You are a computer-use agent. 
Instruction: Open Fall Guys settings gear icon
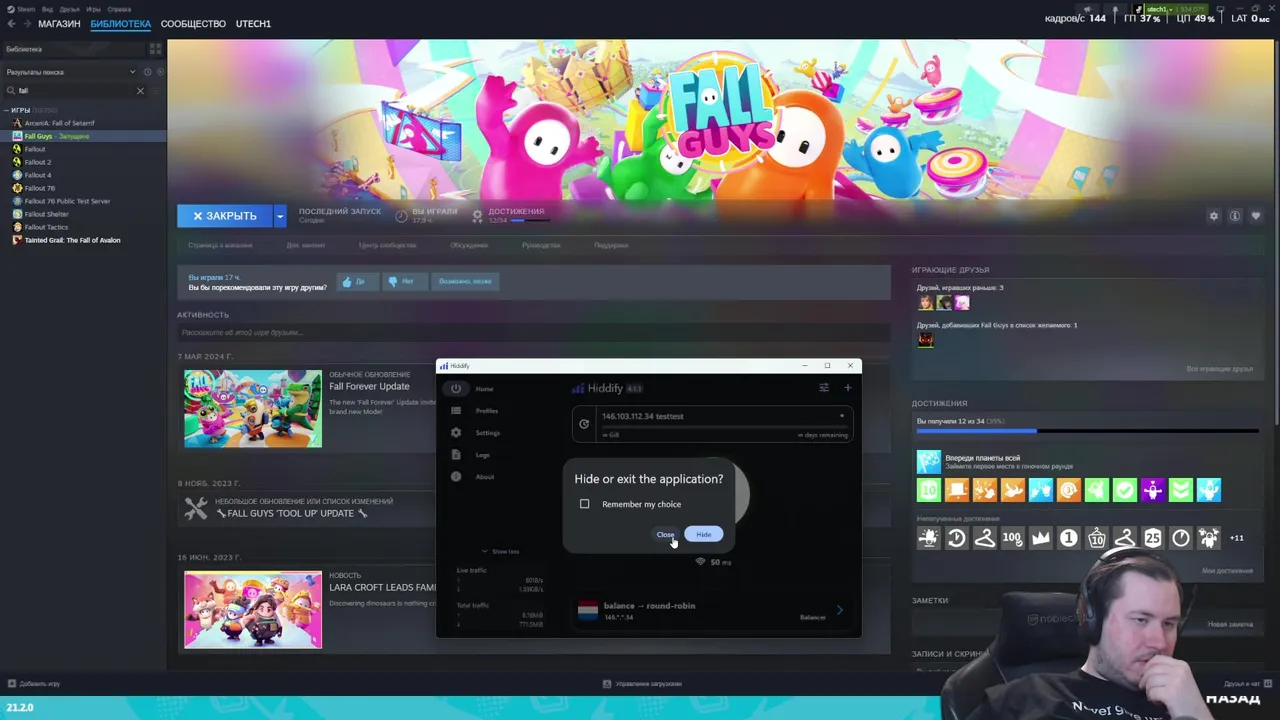point(1214,216)
